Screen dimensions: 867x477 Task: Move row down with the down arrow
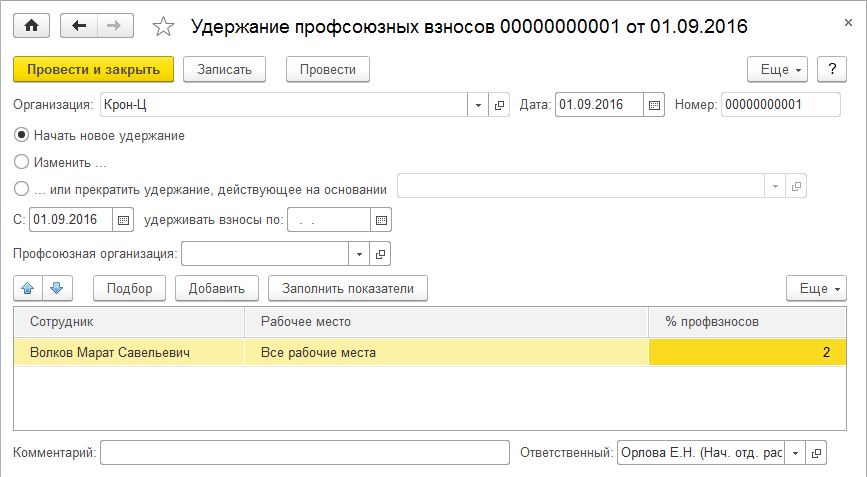tap(58, 288)
